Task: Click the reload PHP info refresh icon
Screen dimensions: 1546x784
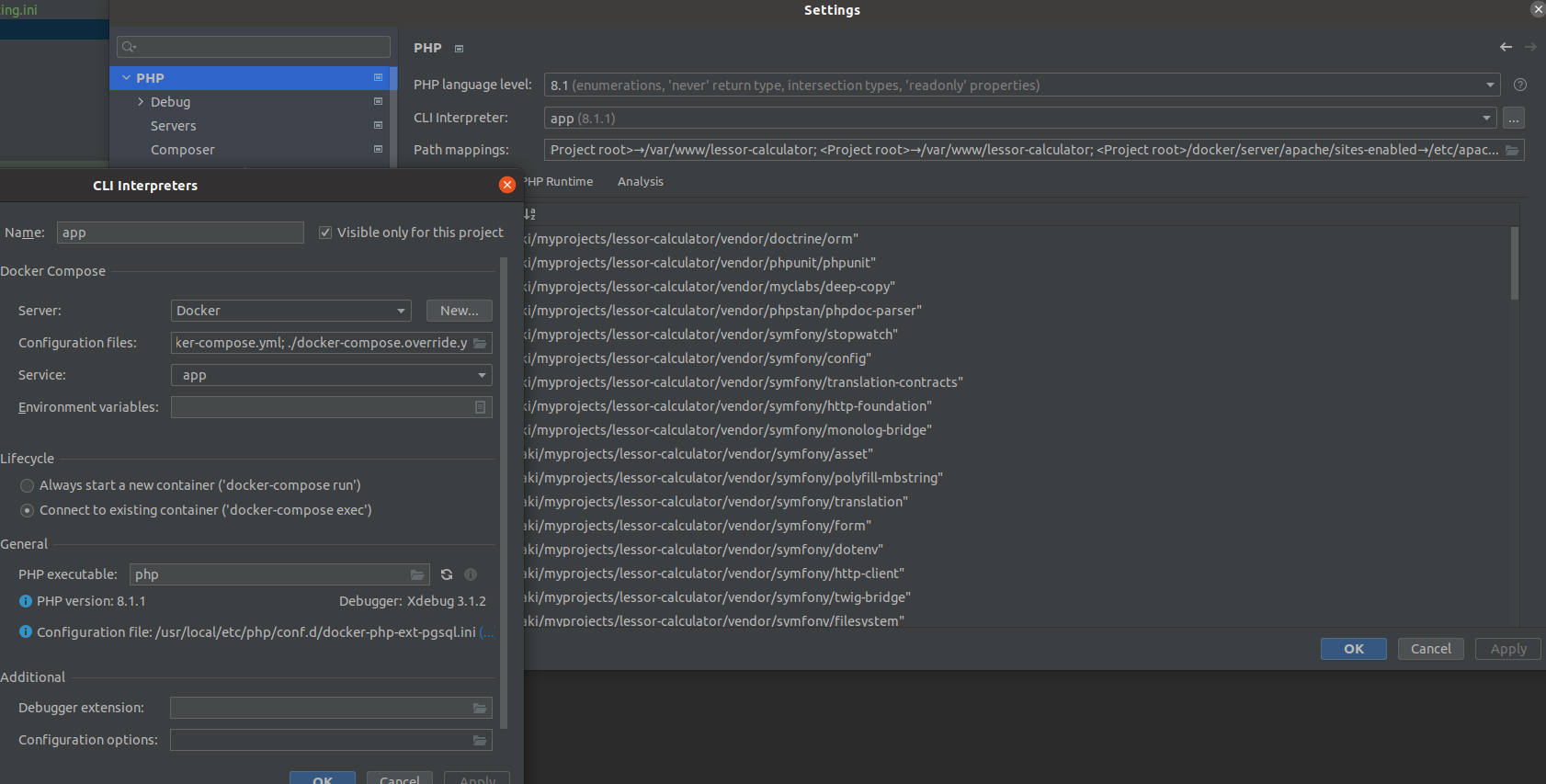Action: (x=447, y=574)
